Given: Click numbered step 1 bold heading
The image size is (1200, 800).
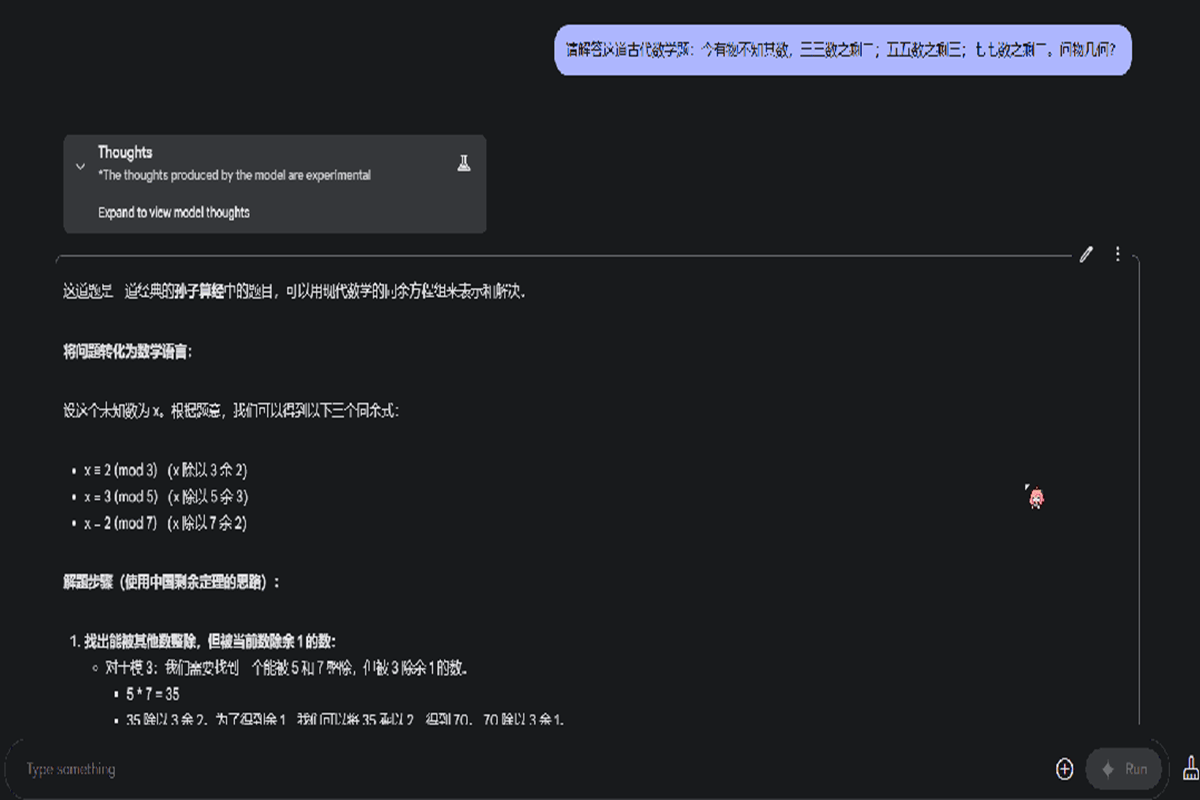Looking at the screenshot, I should tap(210, 641).
